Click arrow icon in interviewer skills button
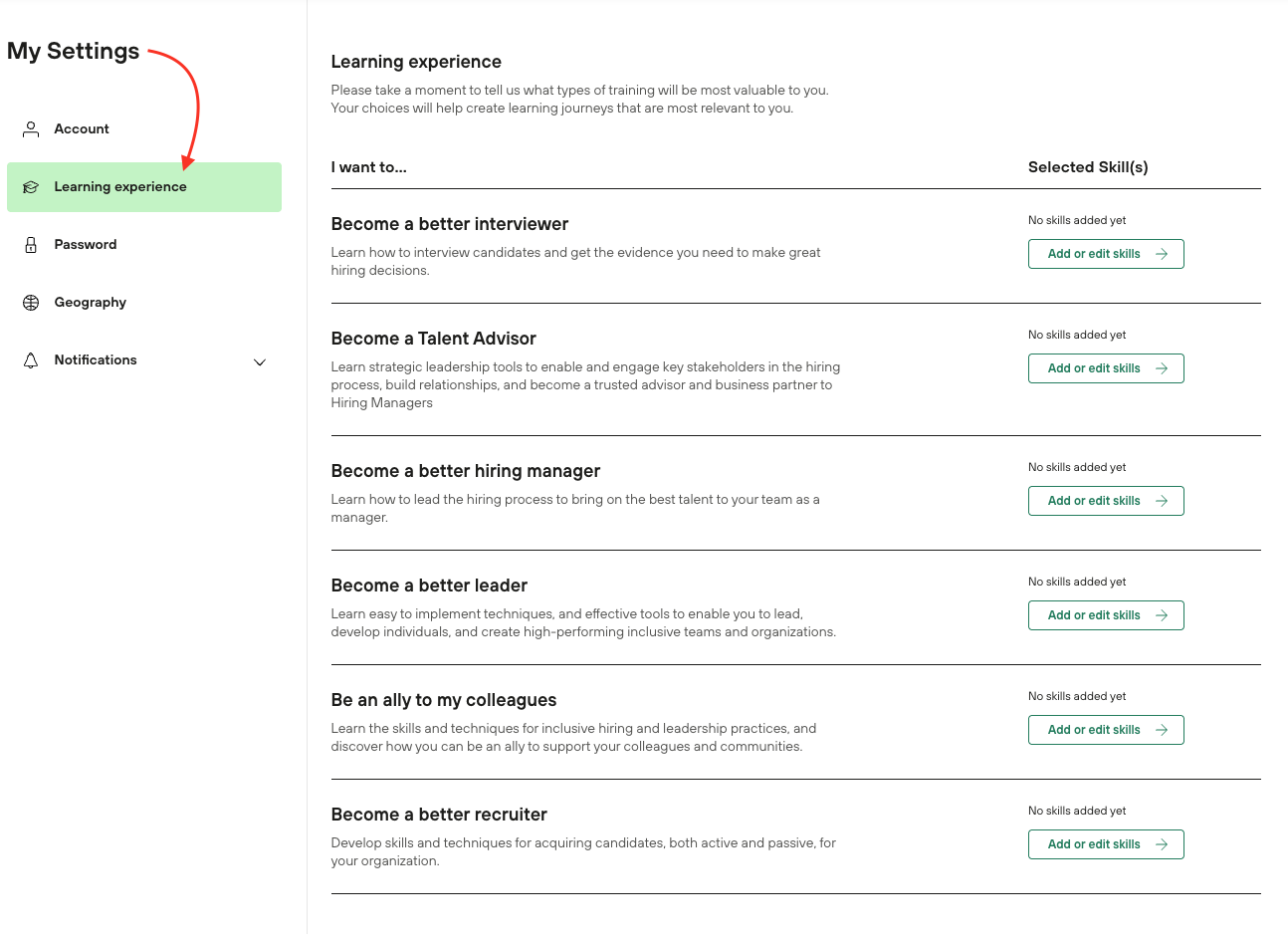 pos(1162,254)
